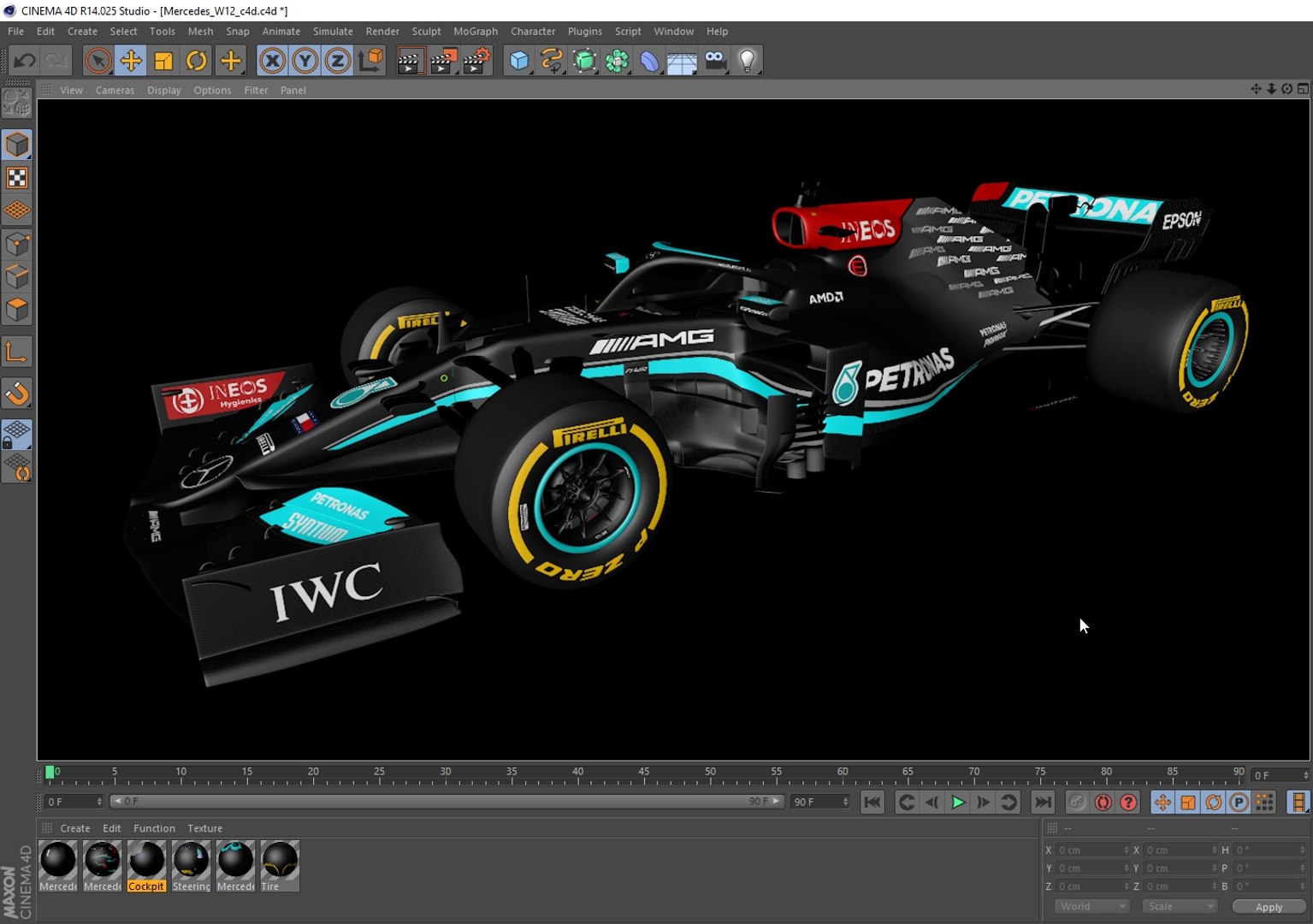Enable the Axis mode tool
This screenshot has width=1313, height=924.
17,352
